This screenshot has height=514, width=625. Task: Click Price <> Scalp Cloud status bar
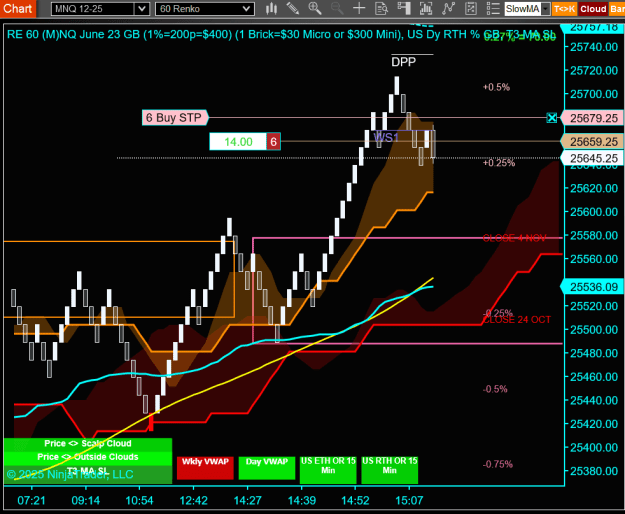pos(88,444)
